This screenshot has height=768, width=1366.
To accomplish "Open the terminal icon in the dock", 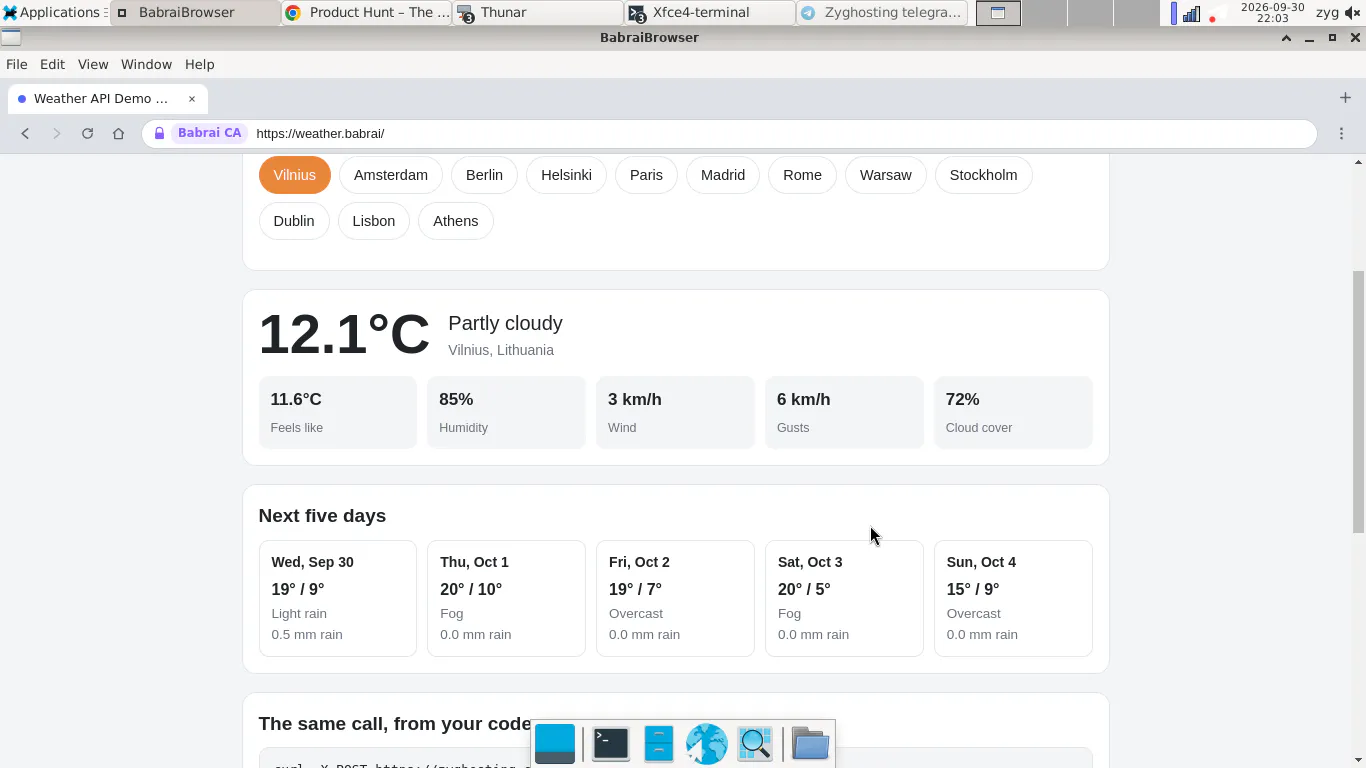I will pos(610,743).
